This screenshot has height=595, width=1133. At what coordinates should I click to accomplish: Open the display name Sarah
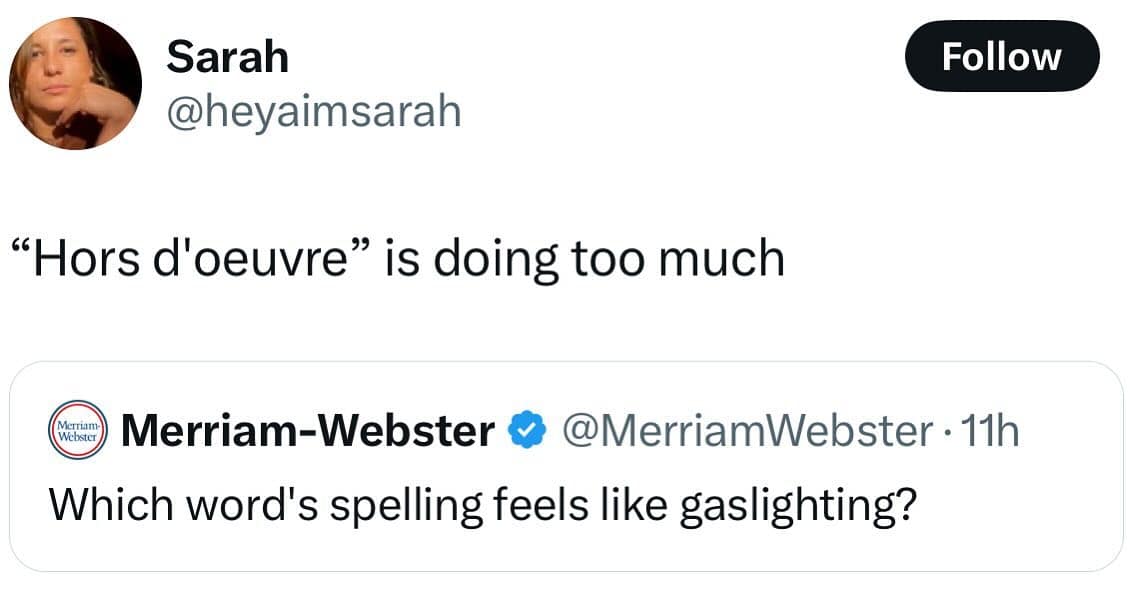[227, 57]
